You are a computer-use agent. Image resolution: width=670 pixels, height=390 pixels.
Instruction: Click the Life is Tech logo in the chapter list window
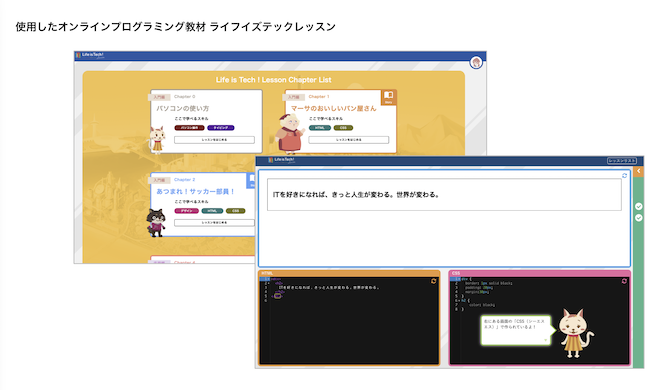pos(90,55)
